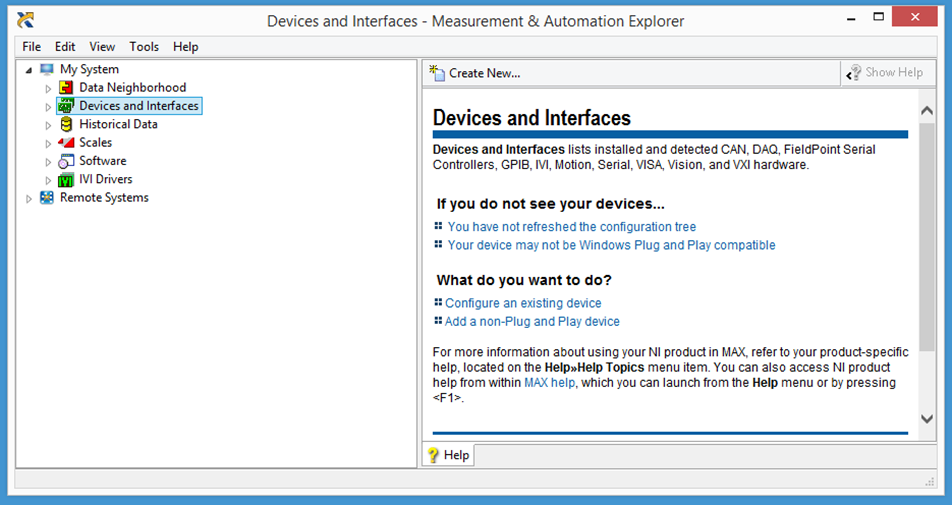952x505 pixels.
Task: Open the Configure an existing device link
Action: [x=523, y=303]
